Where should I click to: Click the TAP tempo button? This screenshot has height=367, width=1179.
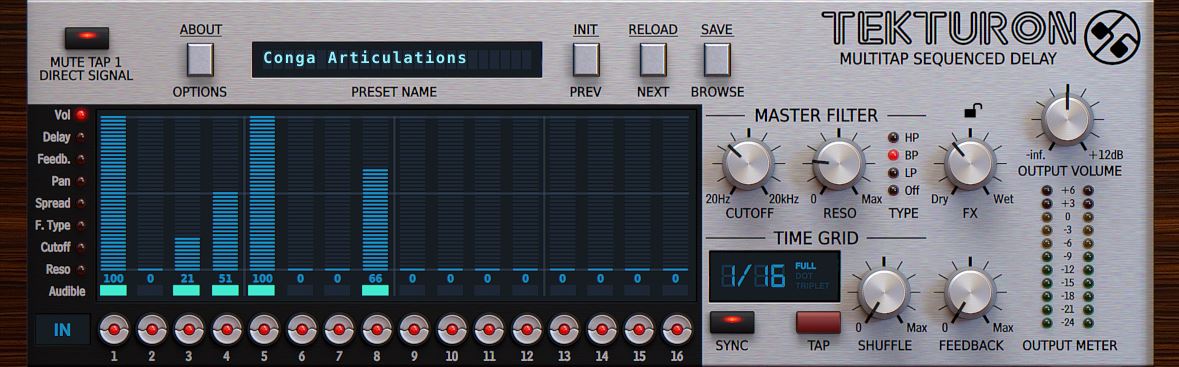818,323
